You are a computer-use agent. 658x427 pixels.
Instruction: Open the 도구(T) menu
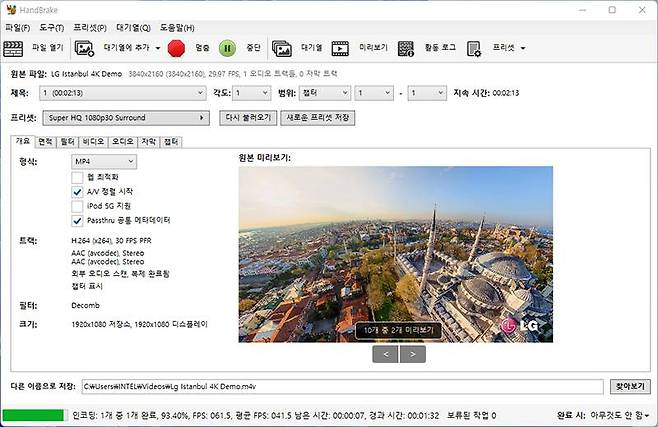pyautogui.click(x=52, y=28)
